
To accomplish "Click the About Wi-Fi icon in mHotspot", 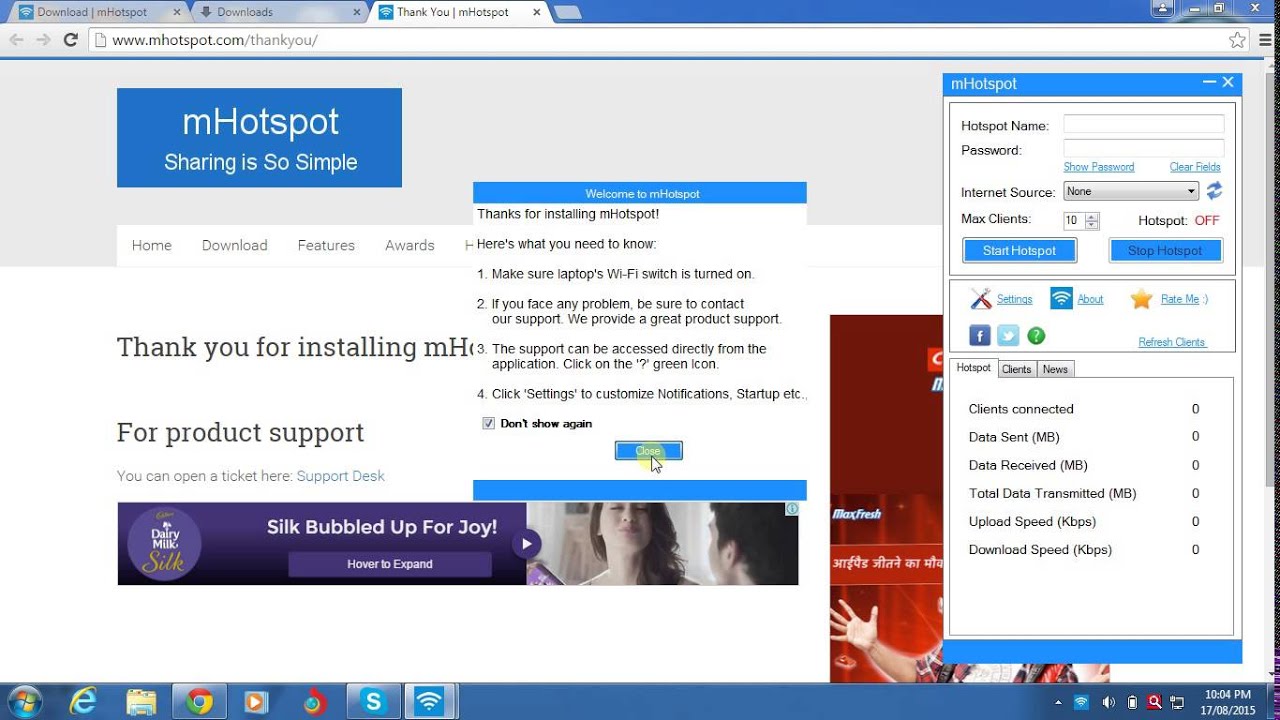I will point(1061,298).
